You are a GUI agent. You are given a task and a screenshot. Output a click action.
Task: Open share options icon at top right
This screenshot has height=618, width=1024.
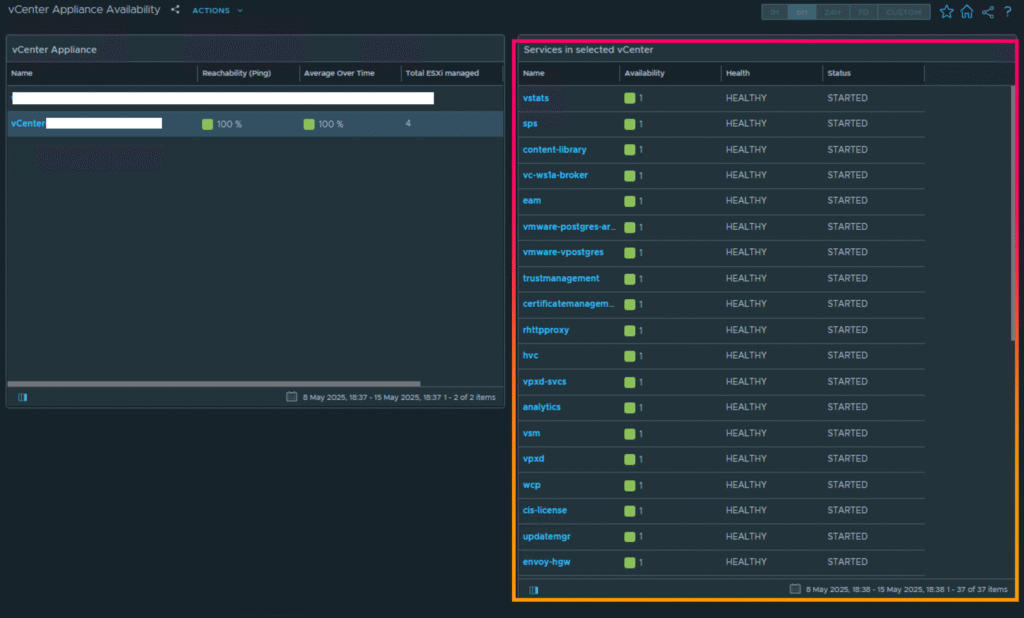point(987,12)
